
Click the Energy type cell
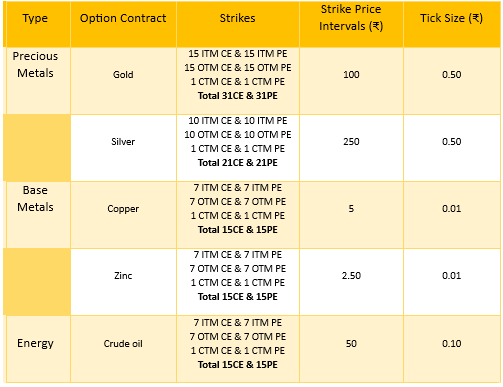pyautogui.click(x=35, y=343)
